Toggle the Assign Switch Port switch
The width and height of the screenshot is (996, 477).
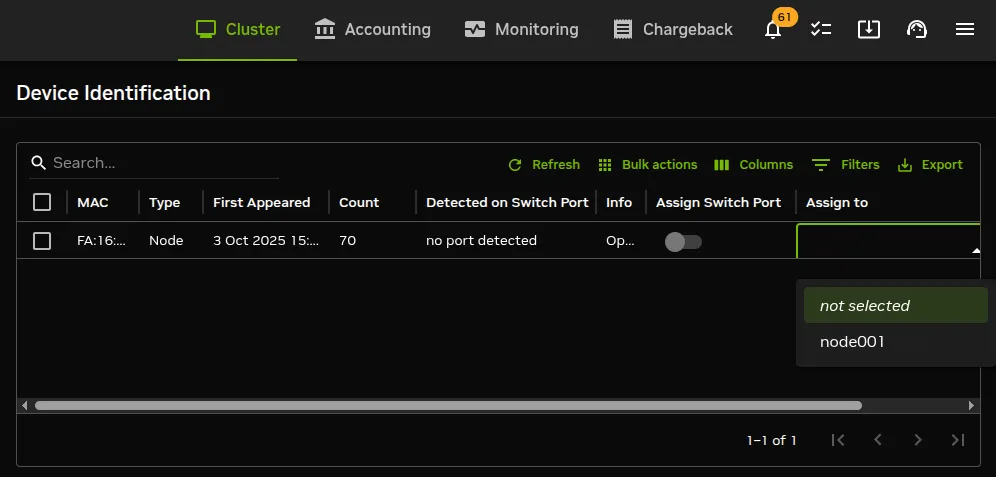(683, 241)
